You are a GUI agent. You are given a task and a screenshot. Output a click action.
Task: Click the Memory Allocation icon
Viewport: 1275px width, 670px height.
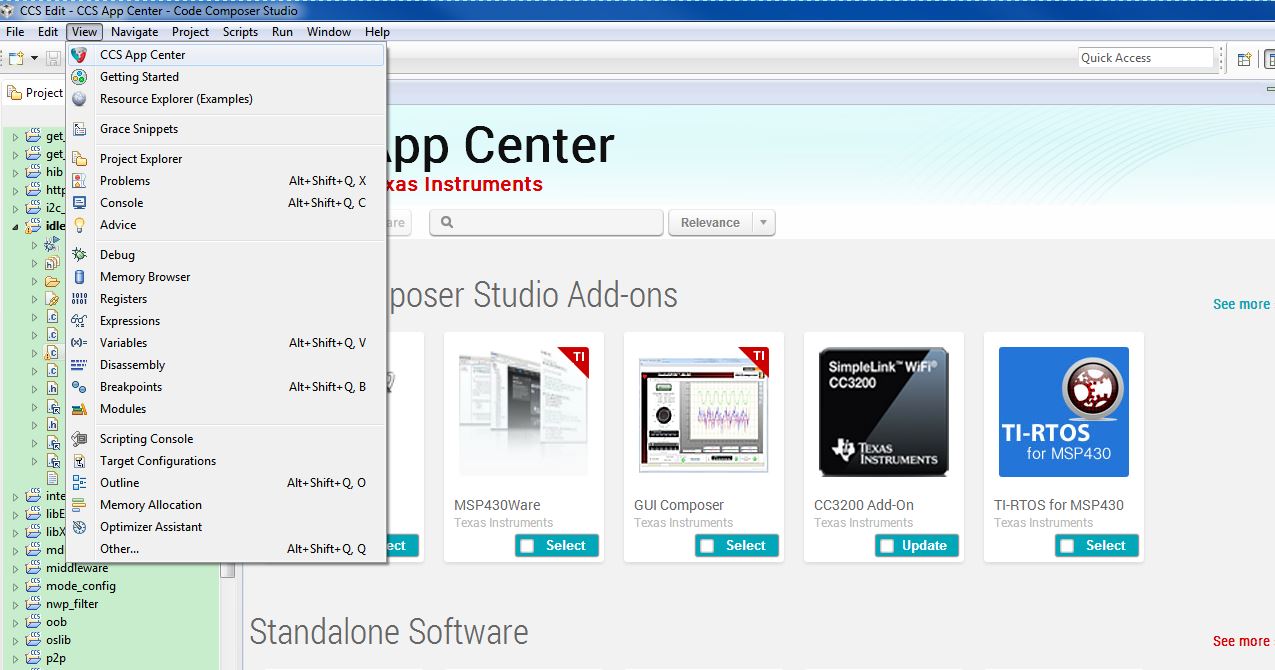[79, 505]
